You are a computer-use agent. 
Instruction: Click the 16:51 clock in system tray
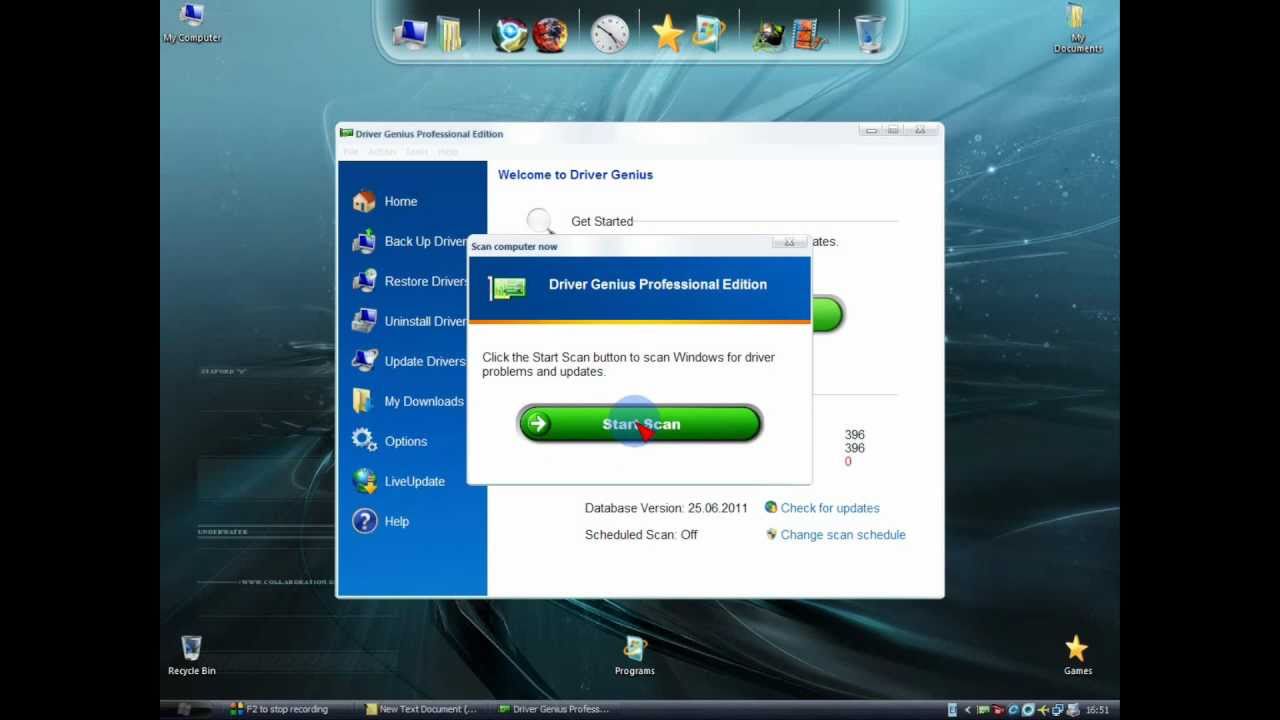pyautogui.click(x=1097, y=710)
